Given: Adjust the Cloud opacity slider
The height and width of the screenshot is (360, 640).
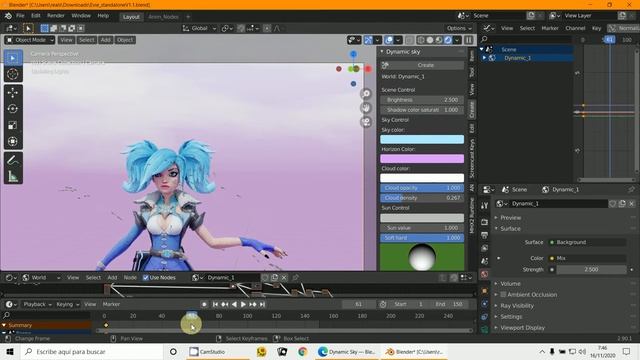Looking at the screenshot, I should [x=422, y=188].
